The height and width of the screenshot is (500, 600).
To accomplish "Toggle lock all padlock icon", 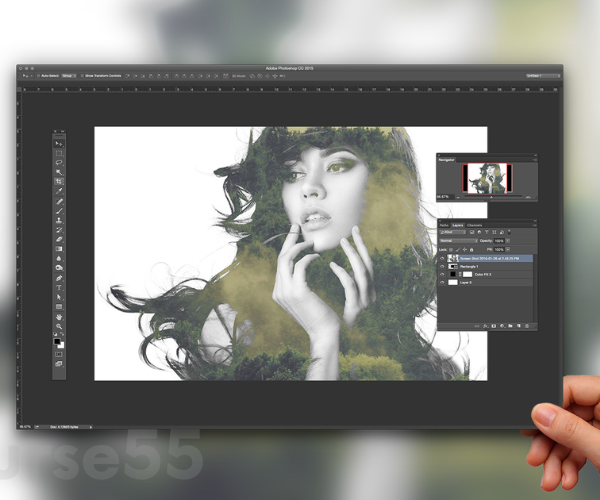I will (471, 249).
